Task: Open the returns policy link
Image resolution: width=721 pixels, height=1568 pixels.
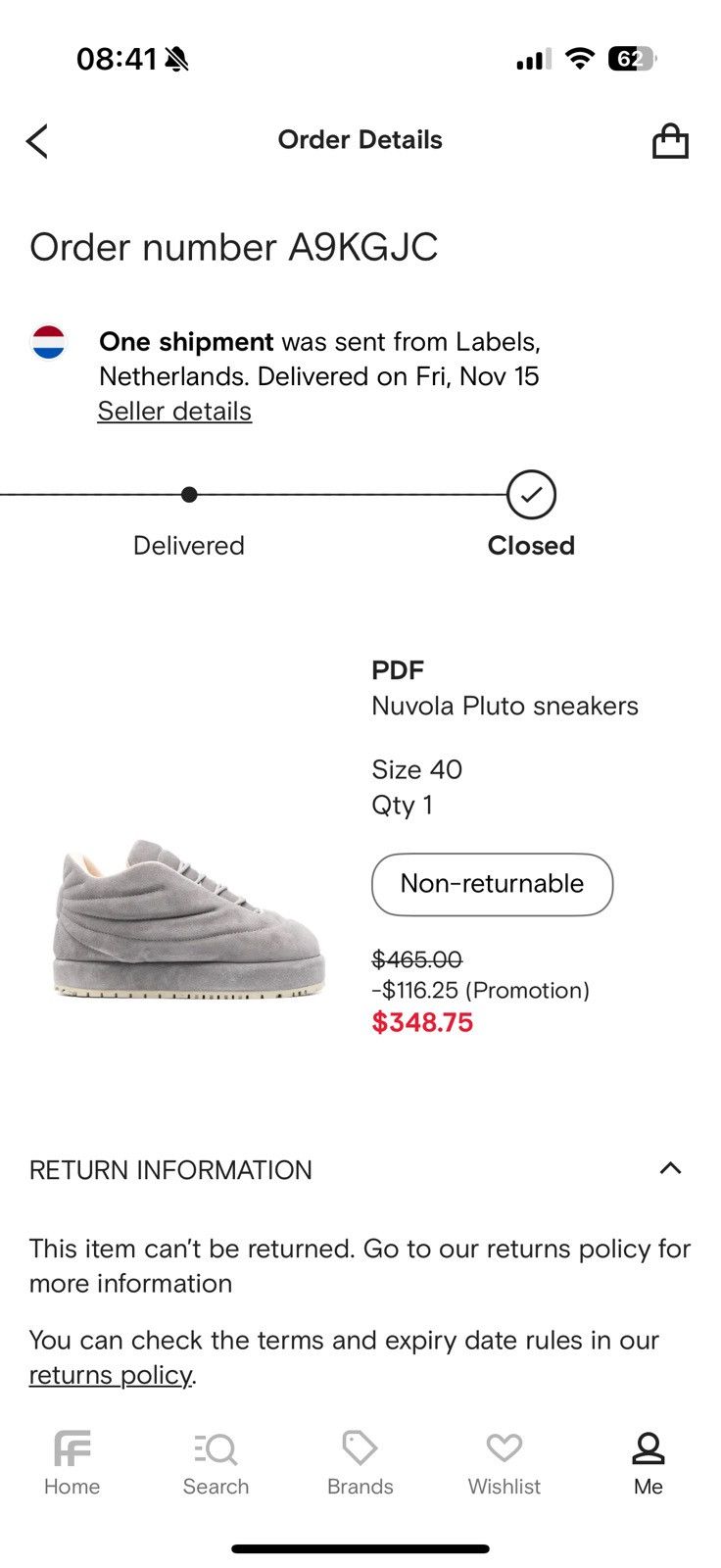Action: point(111,1374)
